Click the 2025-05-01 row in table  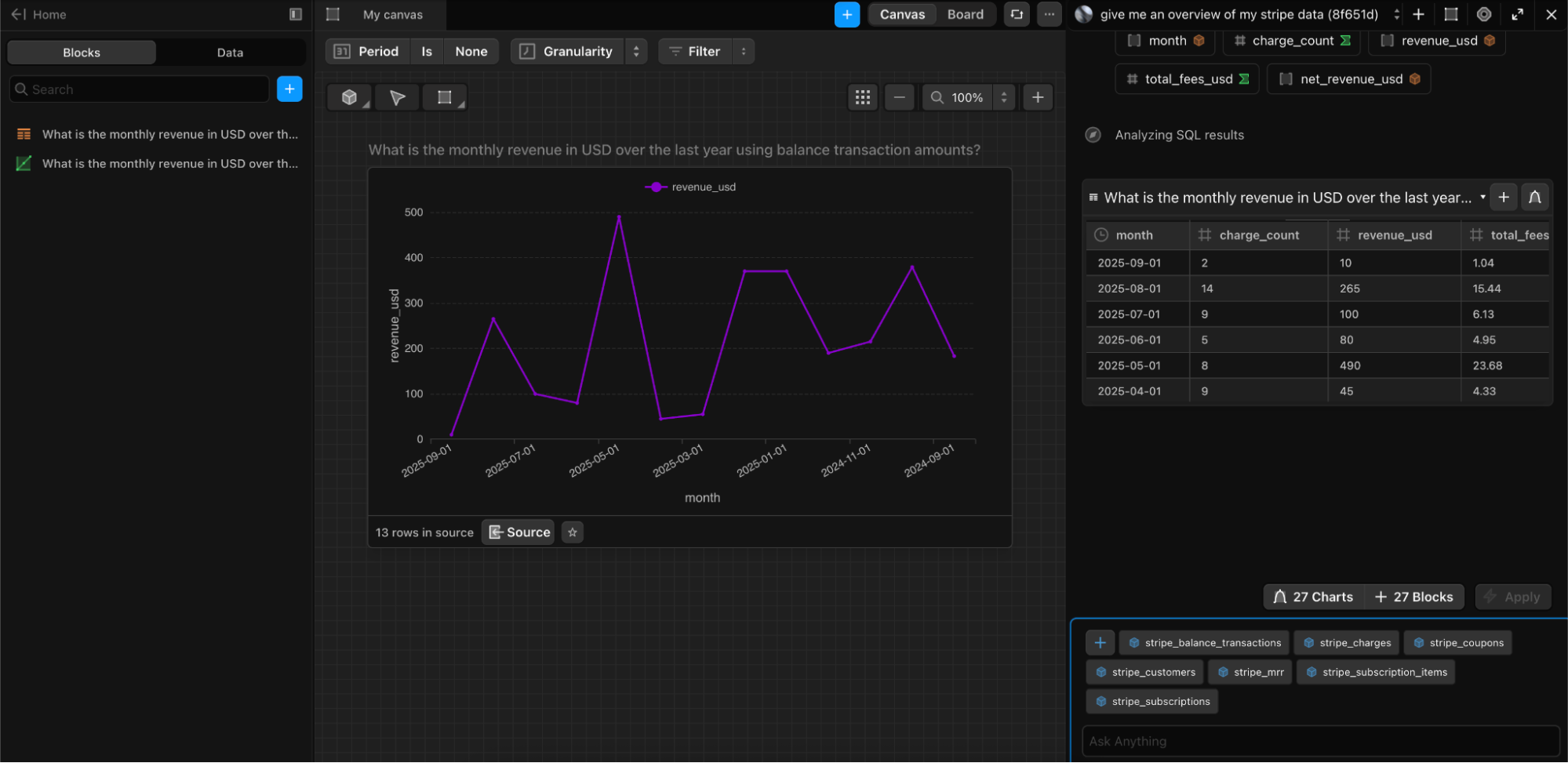click(x=1318, y=366)
